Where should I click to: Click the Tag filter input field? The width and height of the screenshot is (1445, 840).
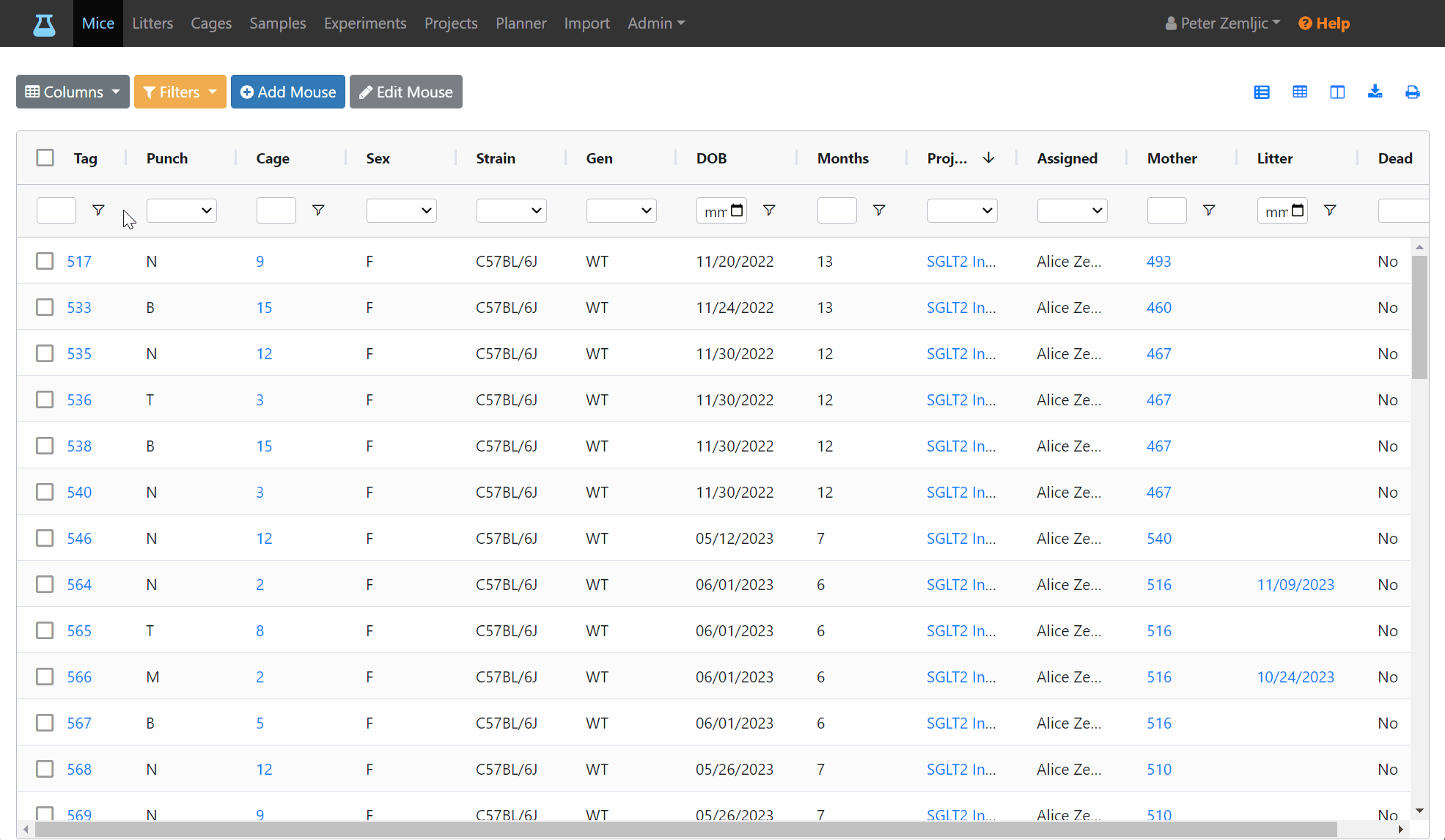coord(56,210)
